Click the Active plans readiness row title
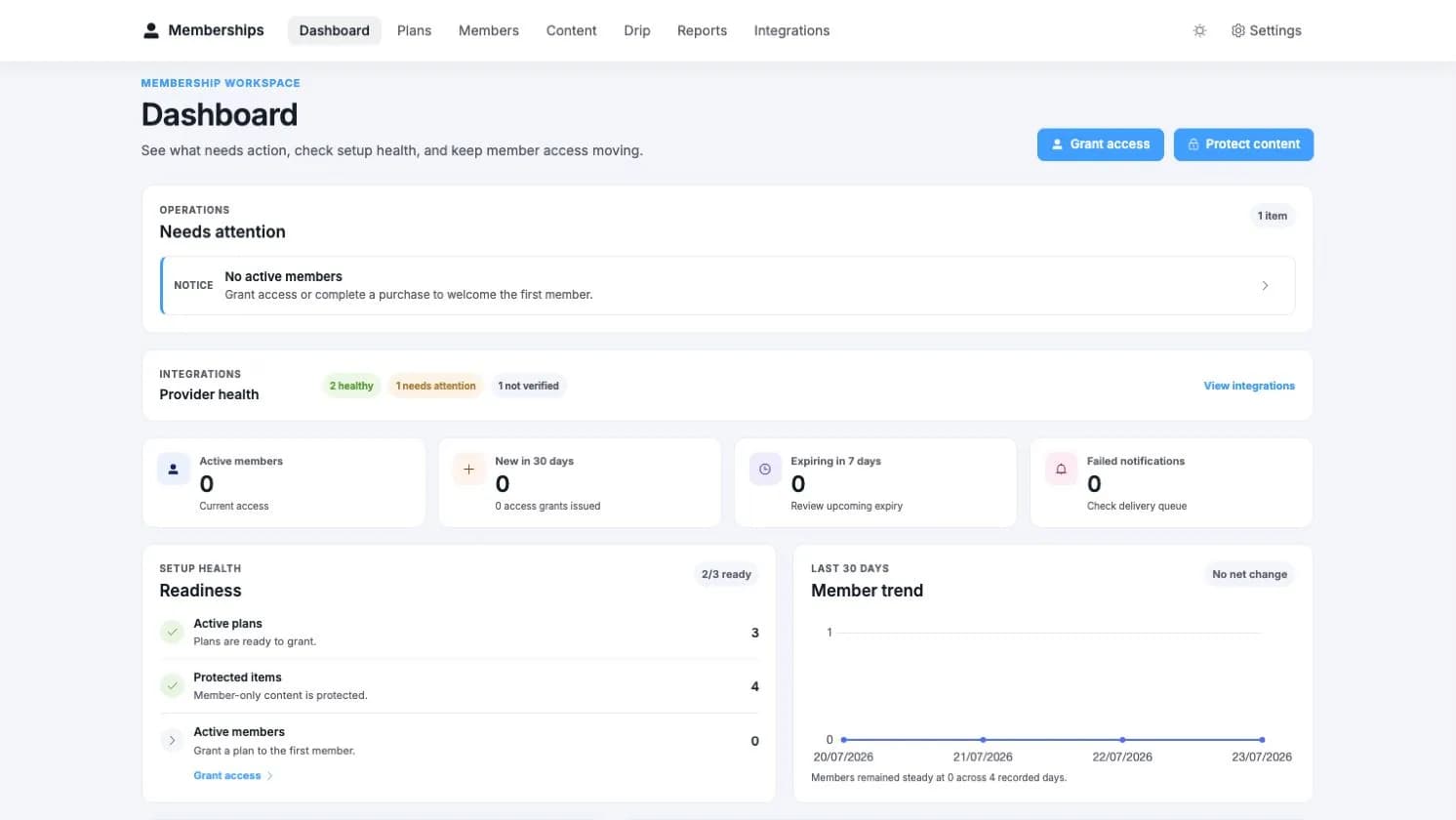1456x820 pixels. (x=227, y=623)
